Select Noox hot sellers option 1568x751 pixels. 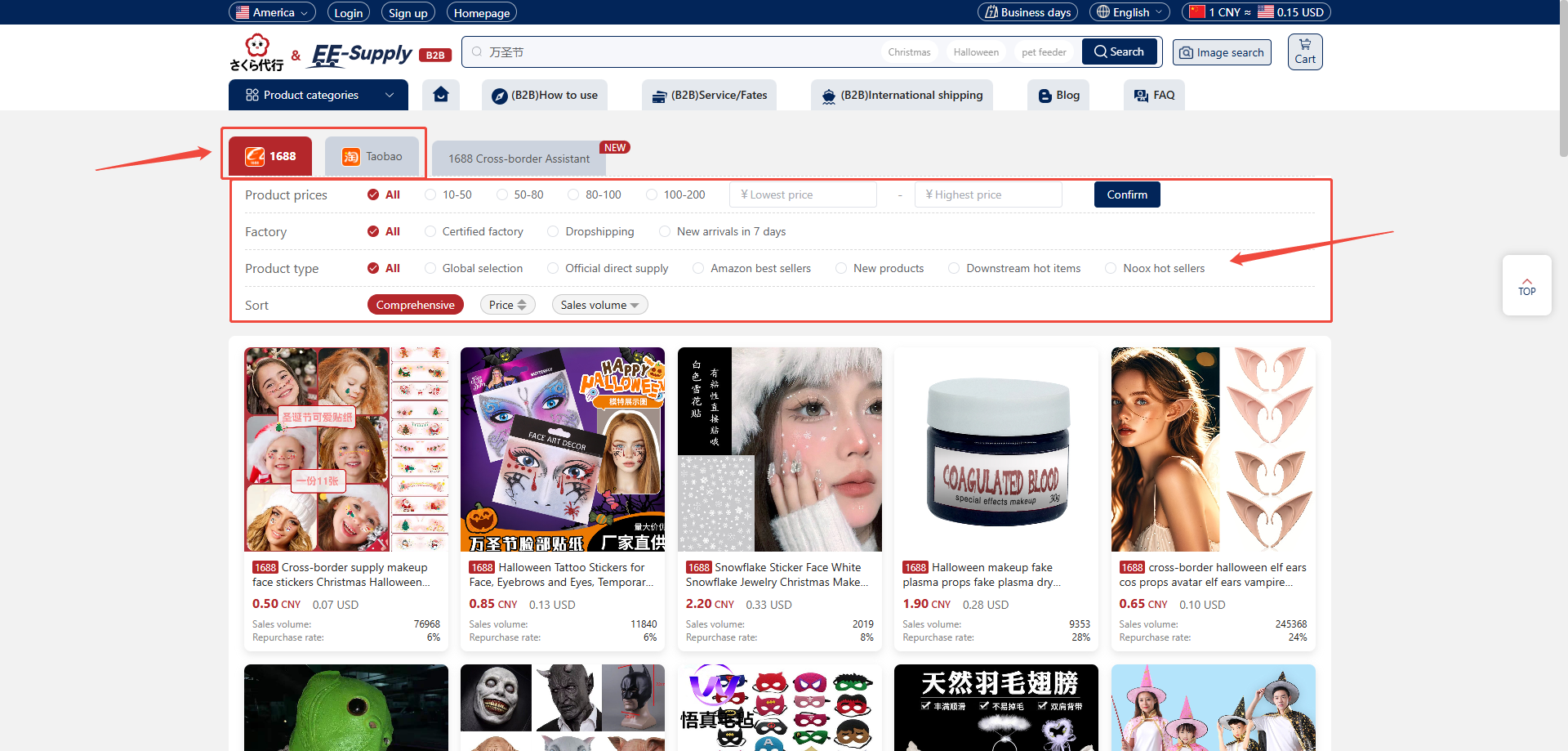click(1155, 268)
